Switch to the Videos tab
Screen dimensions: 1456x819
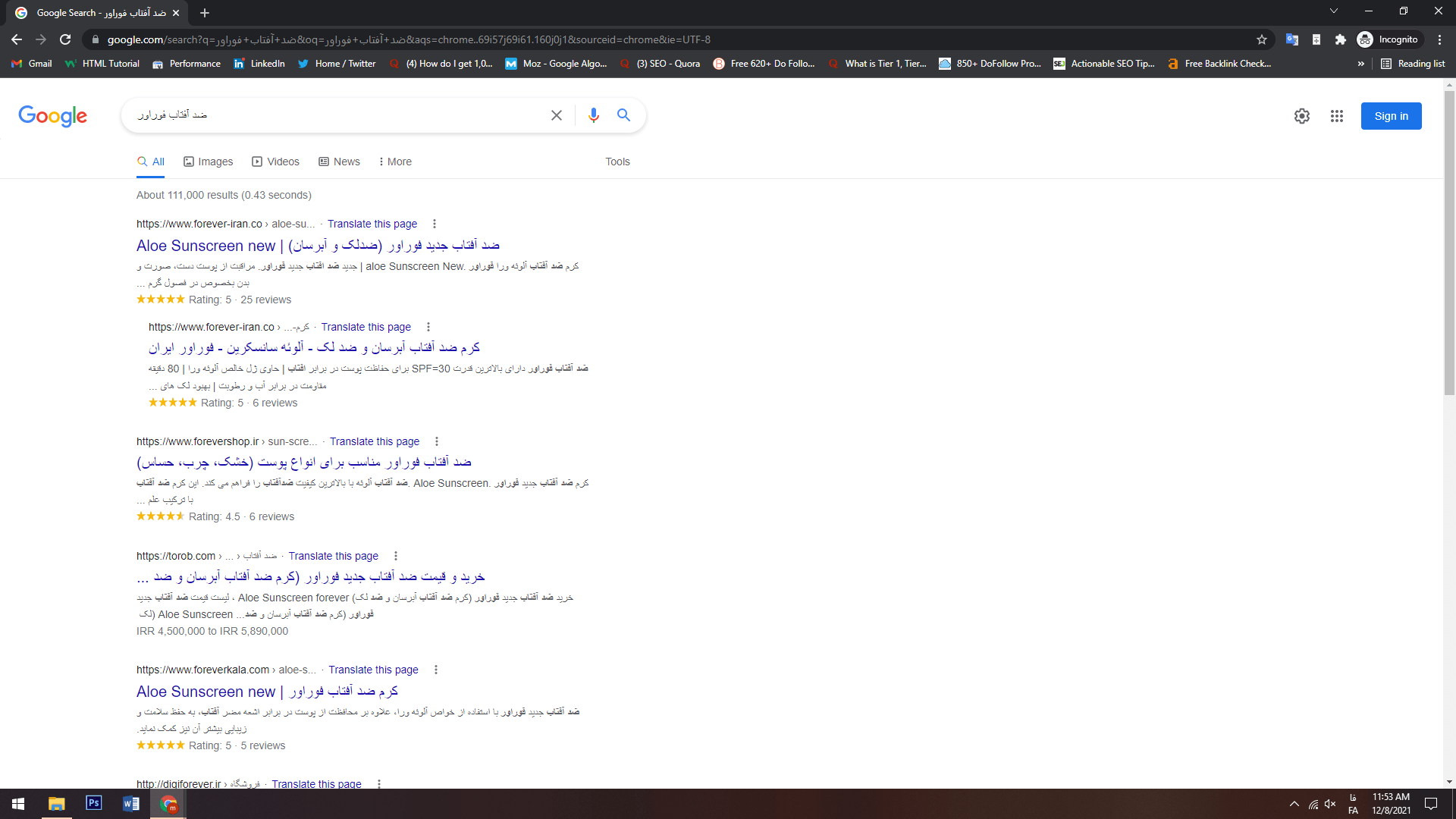[276, 162]
